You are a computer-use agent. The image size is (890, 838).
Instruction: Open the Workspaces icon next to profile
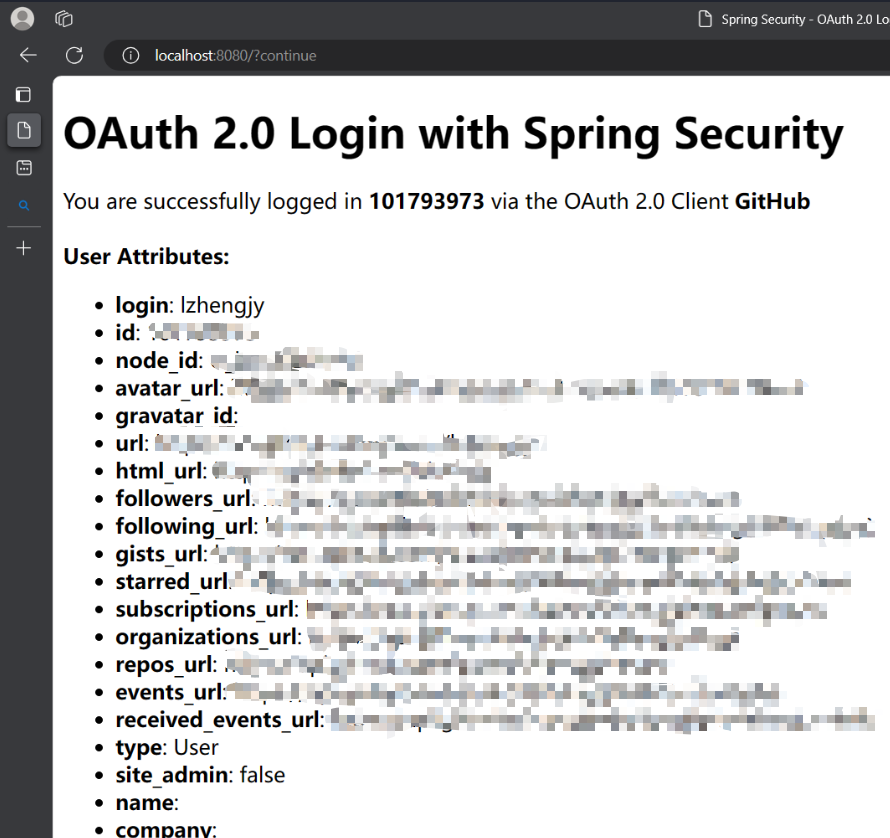pos(64,18)
